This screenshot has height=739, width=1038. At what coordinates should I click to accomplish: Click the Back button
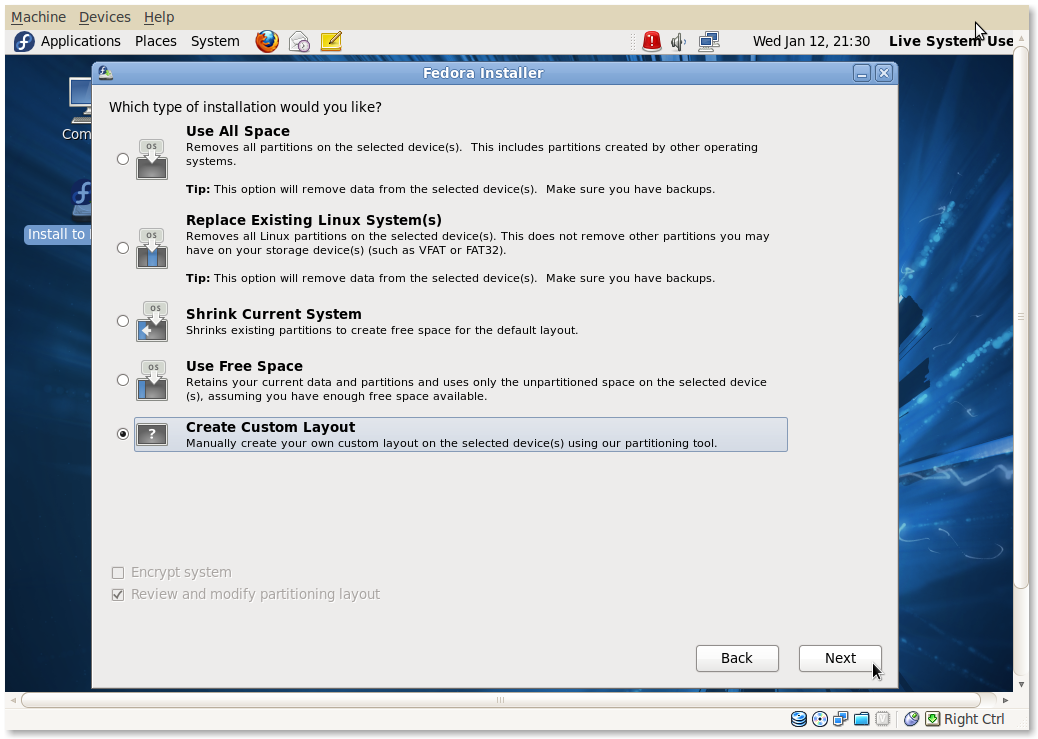tap(737, 658)
